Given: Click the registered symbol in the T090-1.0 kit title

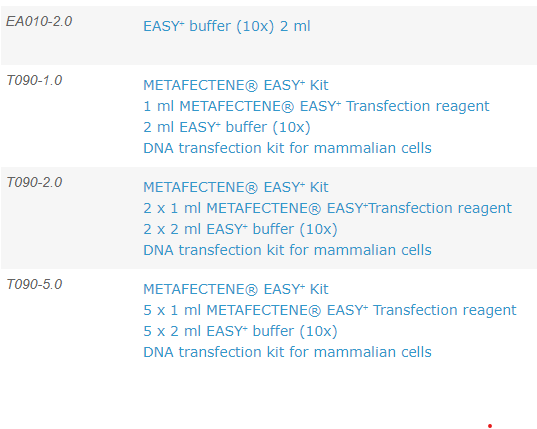Looking at the screenshot, I should click(252, 86).
